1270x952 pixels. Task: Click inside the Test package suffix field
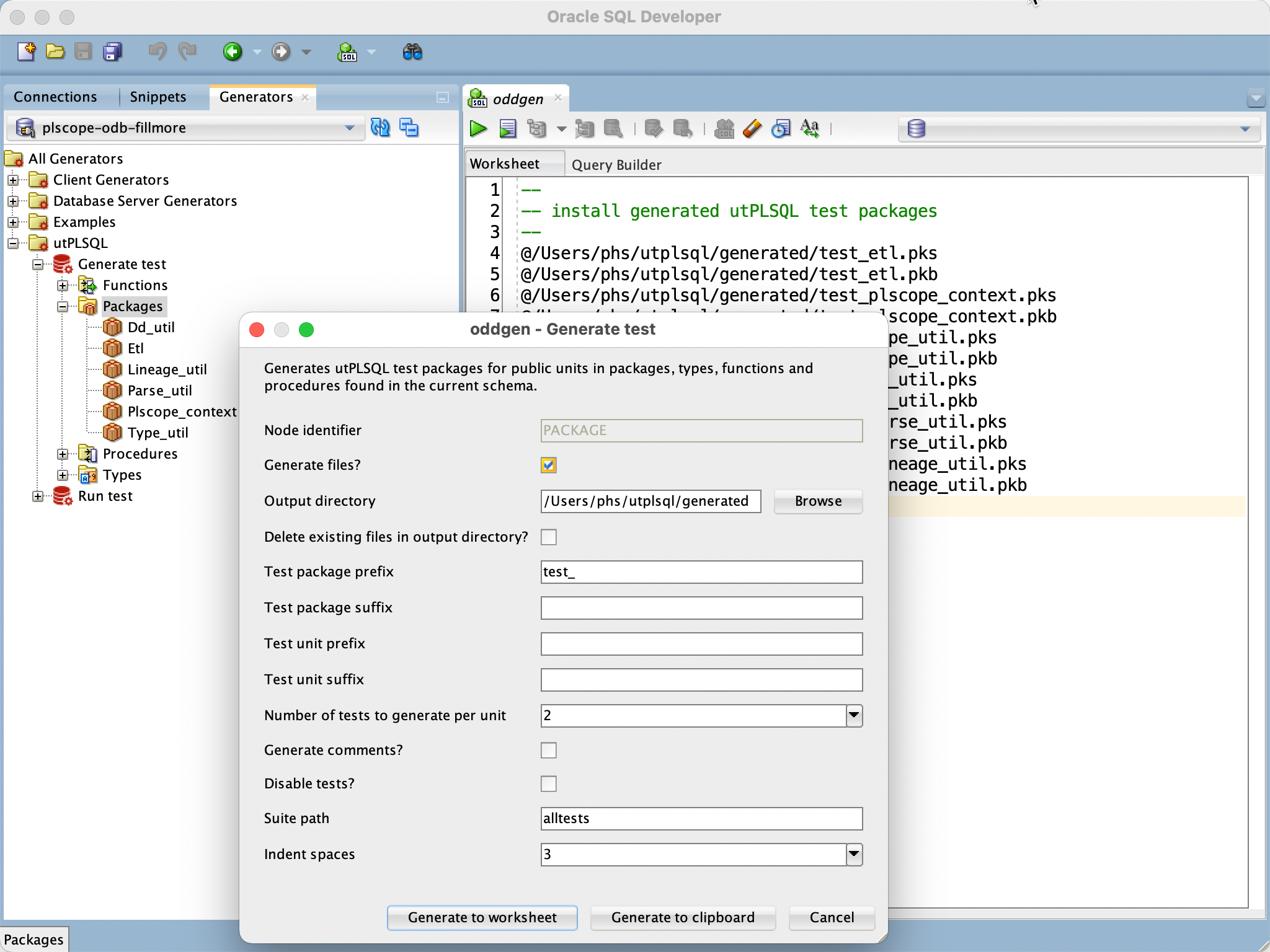(x=701, y=607)
